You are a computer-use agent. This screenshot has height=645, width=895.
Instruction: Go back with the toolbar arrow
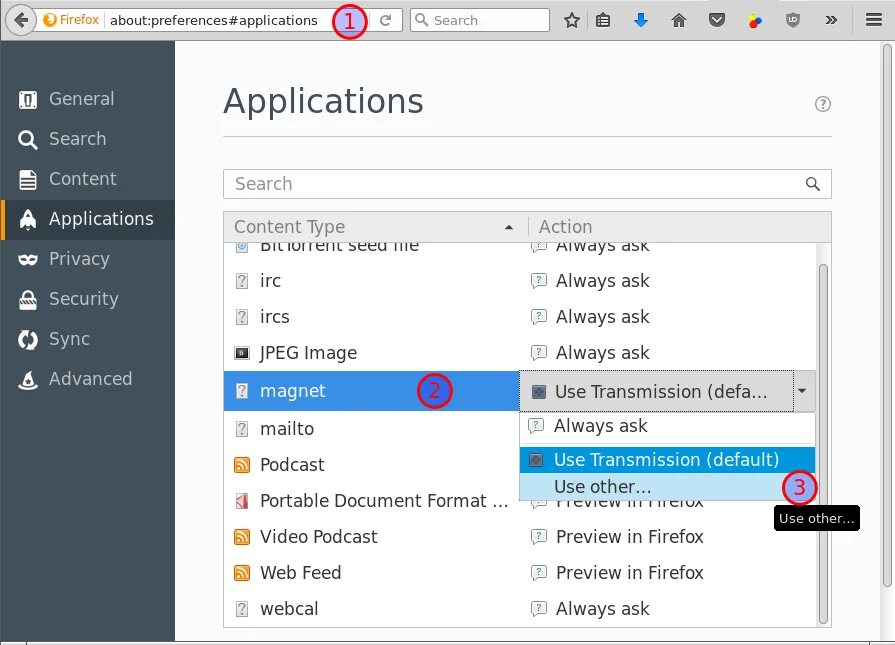[21, 21]
